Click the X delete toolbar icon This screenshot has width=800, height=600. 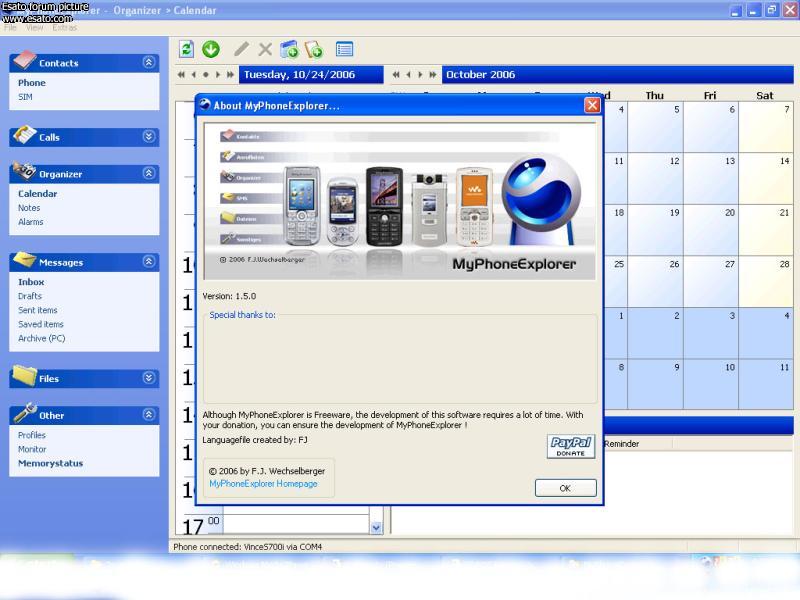click(x=265, y=49)
